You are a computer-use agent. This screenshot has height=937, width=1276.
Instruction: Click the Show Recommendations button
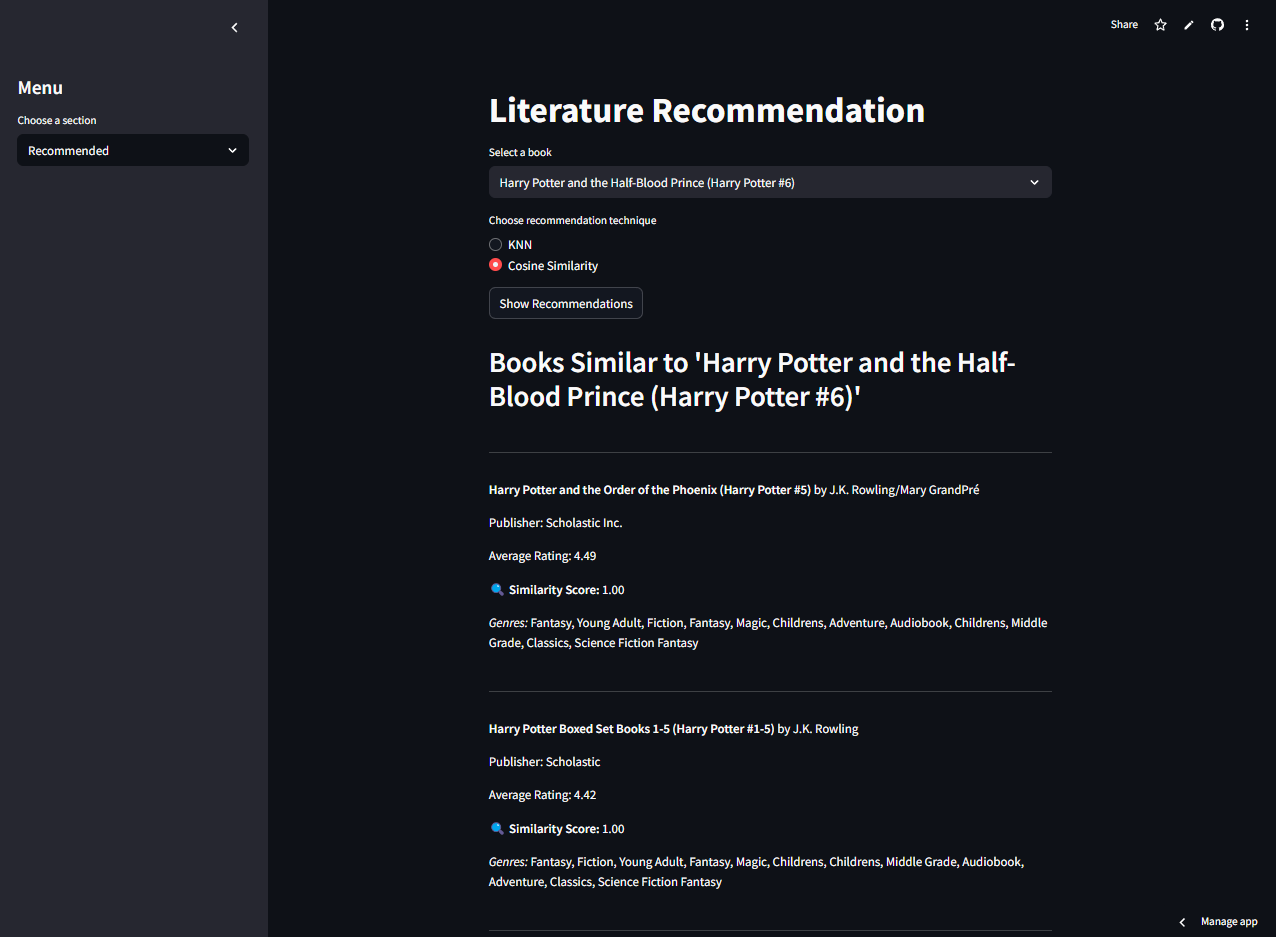[566, 303]
